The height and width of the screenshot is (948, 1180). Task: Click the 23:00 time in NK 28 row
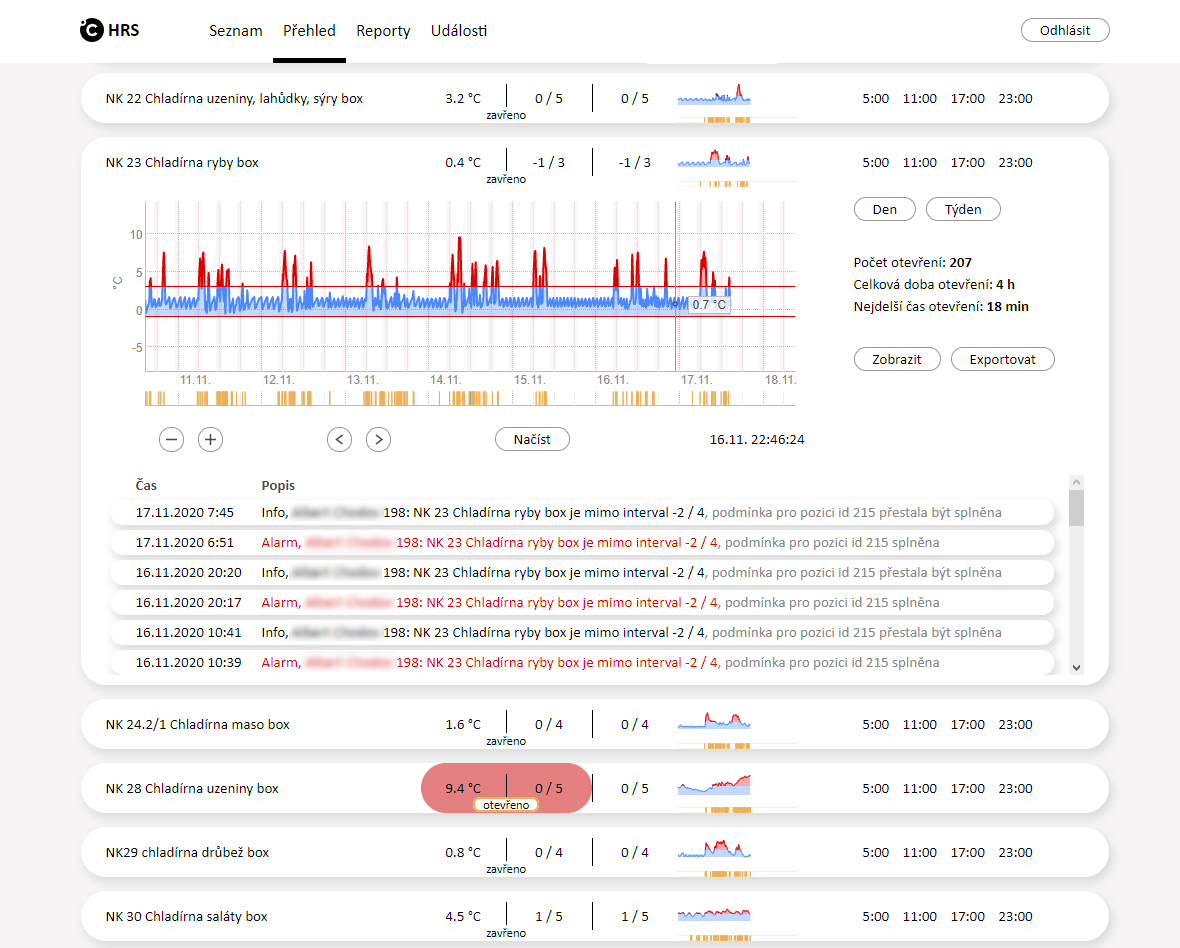click(1015, 788)
